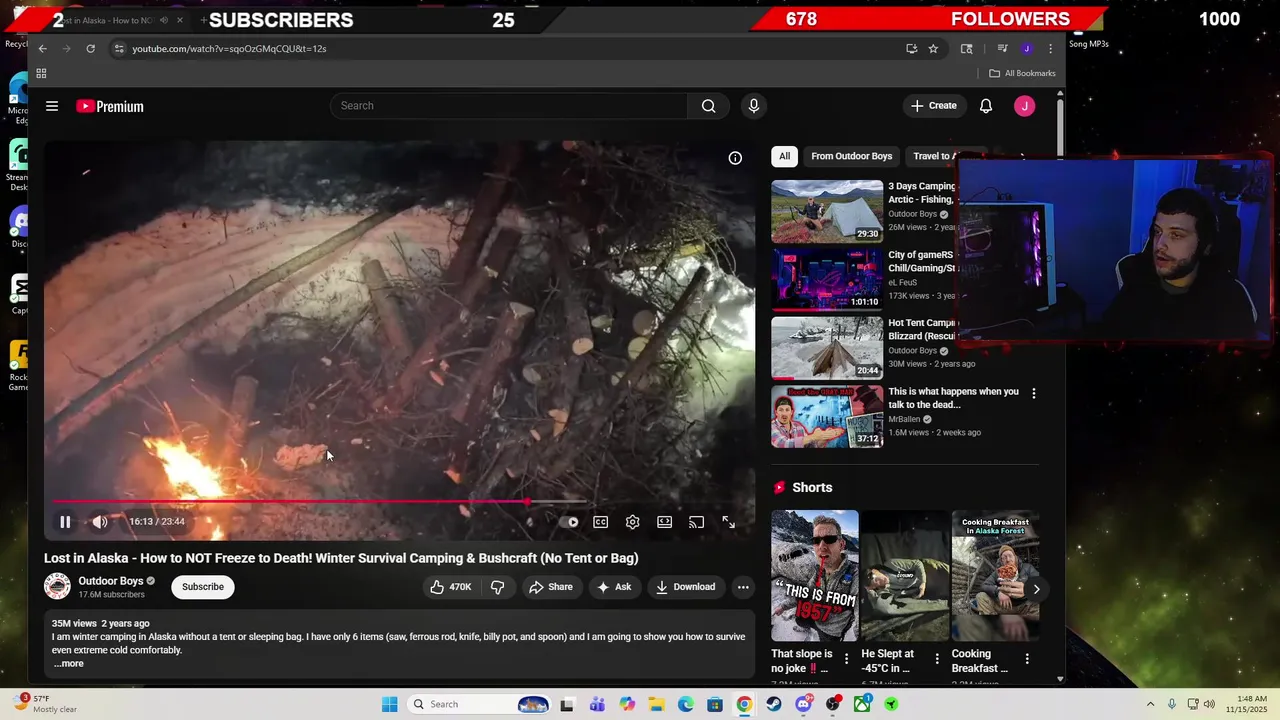This screenshot has height=720, width=1280.
Task: Expand the description with ...more
Action: point(69,664)
